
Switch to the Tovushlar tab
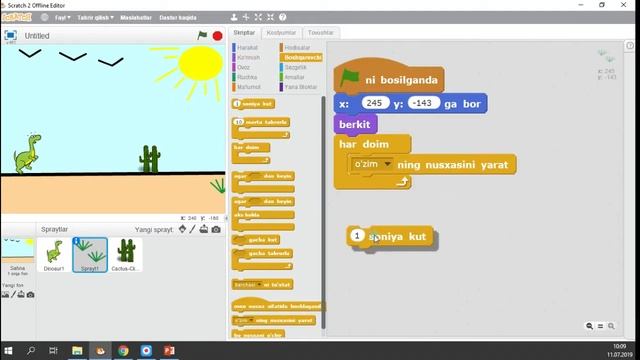(x=321, y=33)
